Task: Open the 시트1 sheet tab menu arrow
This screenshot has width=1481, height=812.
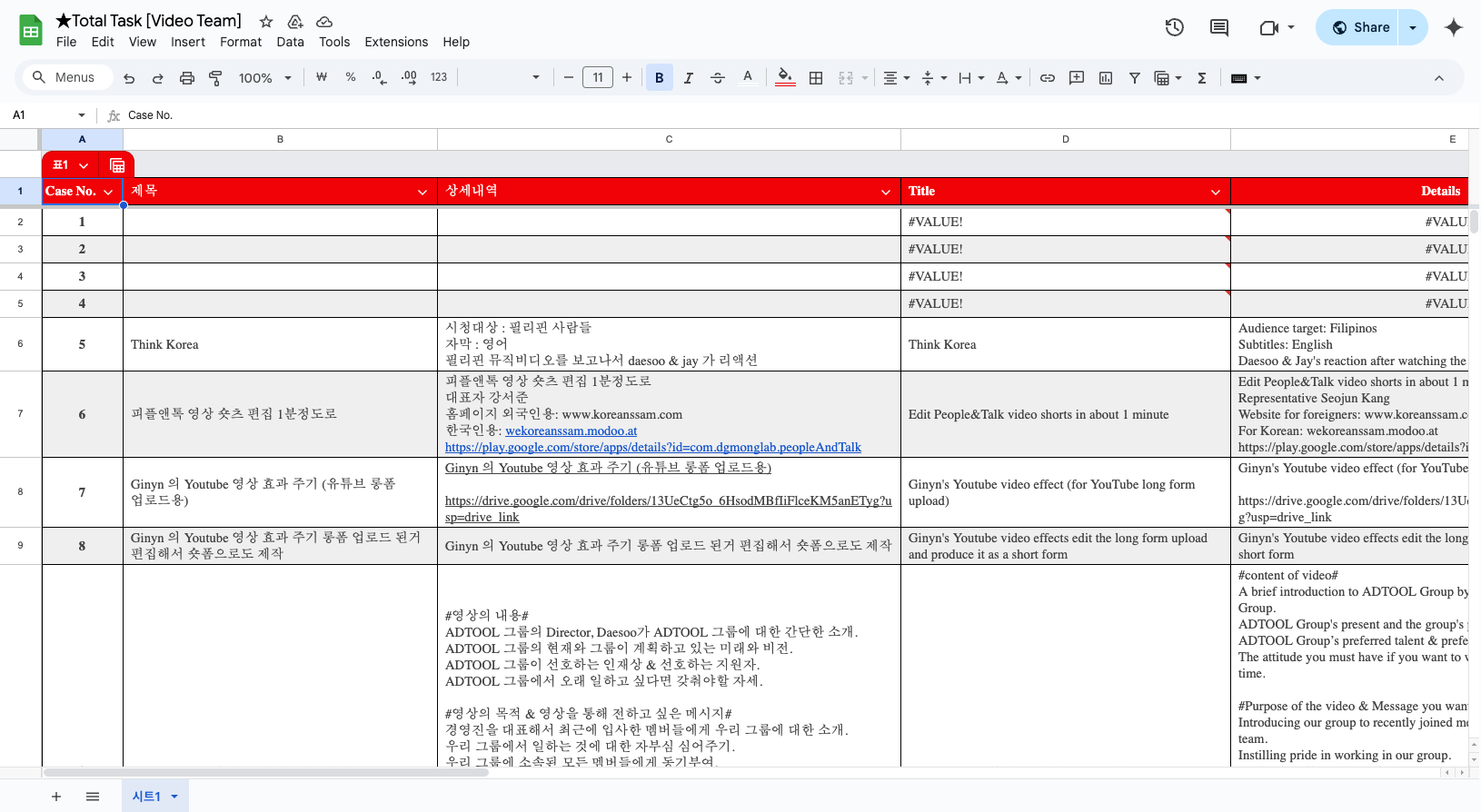Action: pyautogui.click(x=174, y=797)
